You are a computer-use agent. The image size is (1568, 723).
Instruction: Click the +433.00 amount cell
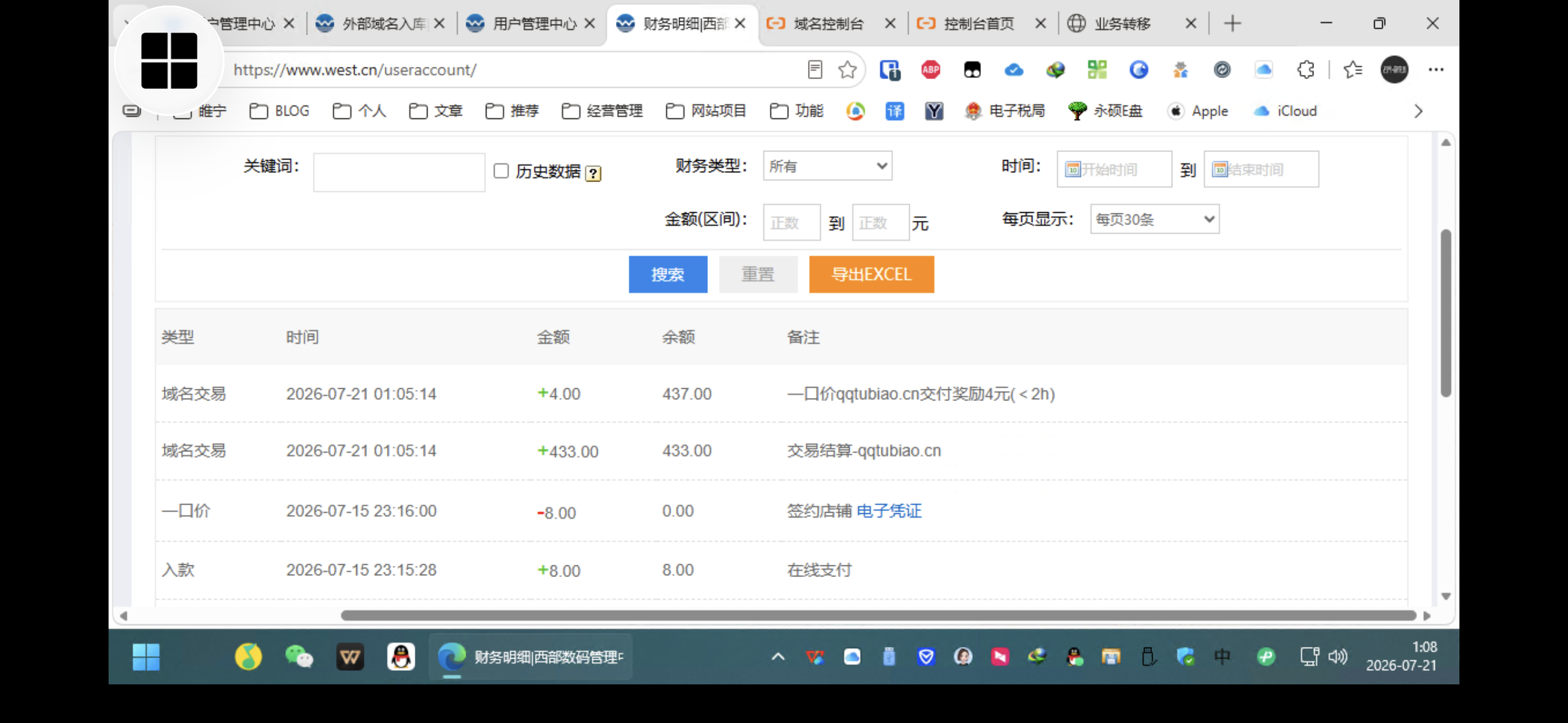click(x=567, y=451)
